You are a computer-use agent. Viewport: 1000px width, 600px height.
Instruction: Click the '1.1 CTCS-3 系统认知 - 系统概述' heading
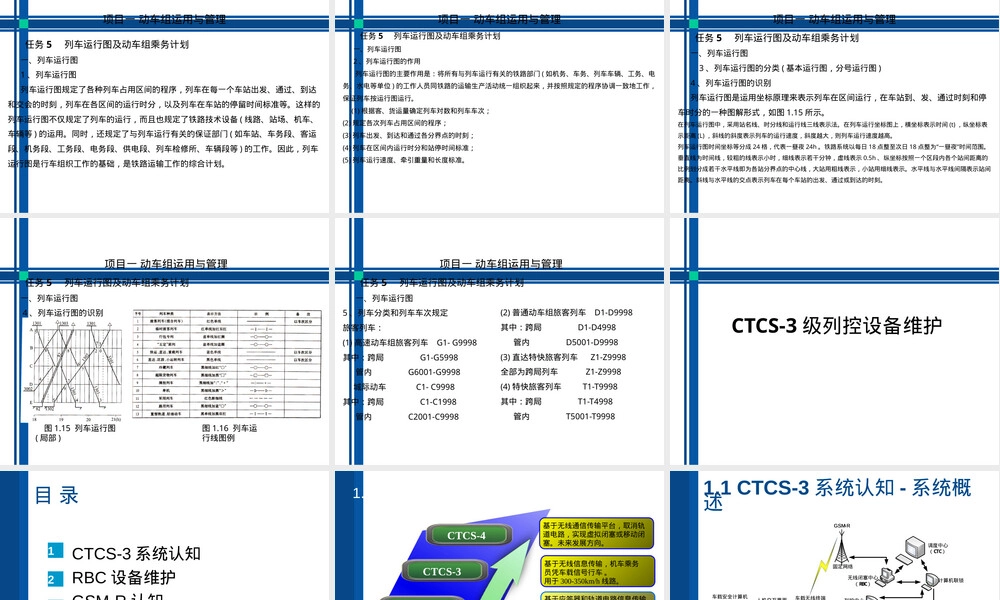point(837,495)
